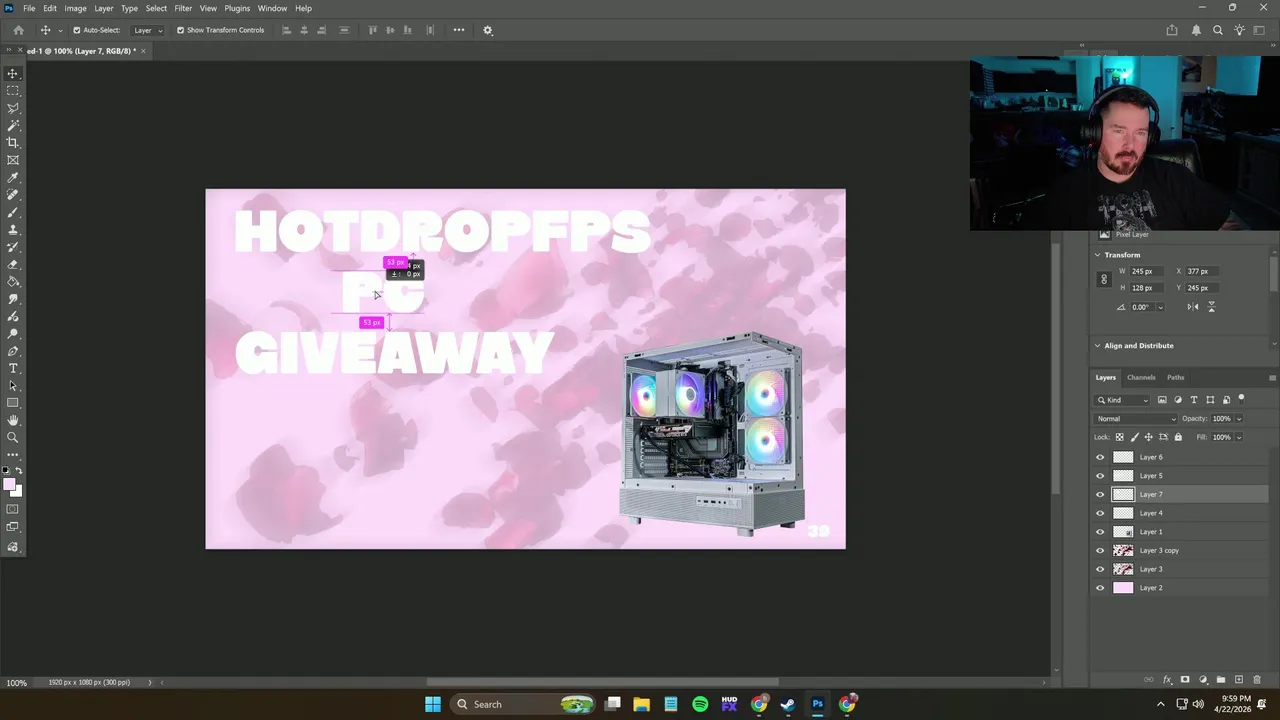Open the File menu

(29, 8)
